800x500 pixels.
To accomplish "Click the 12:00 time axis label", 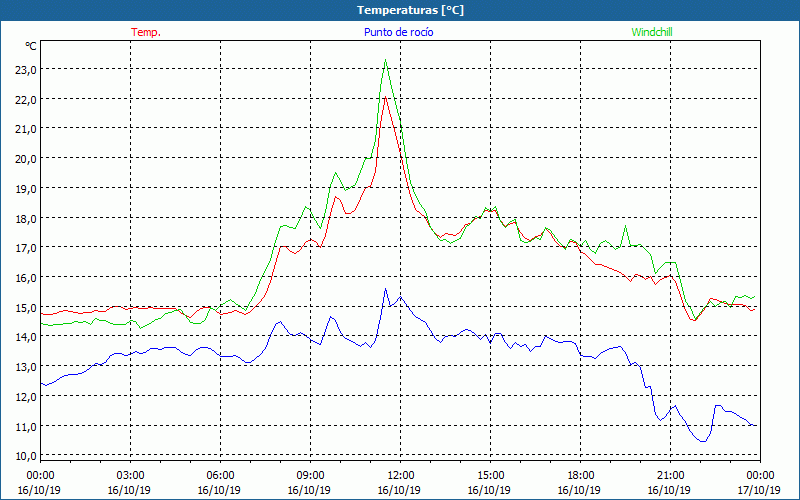I will pos(400,476).
